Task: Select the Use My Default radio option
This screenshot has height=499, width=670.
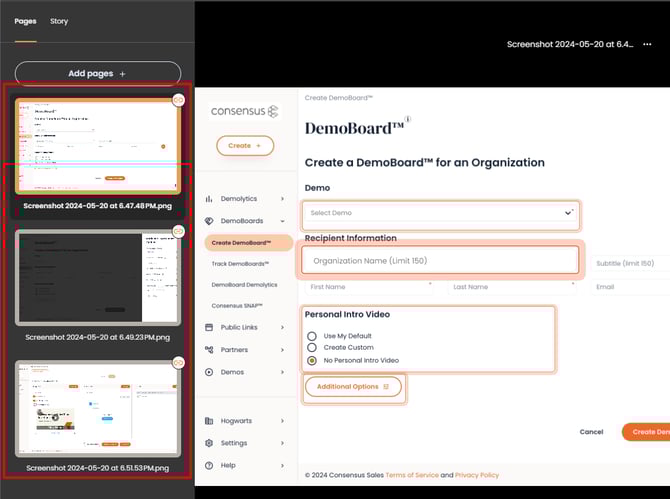Action: 313,335
